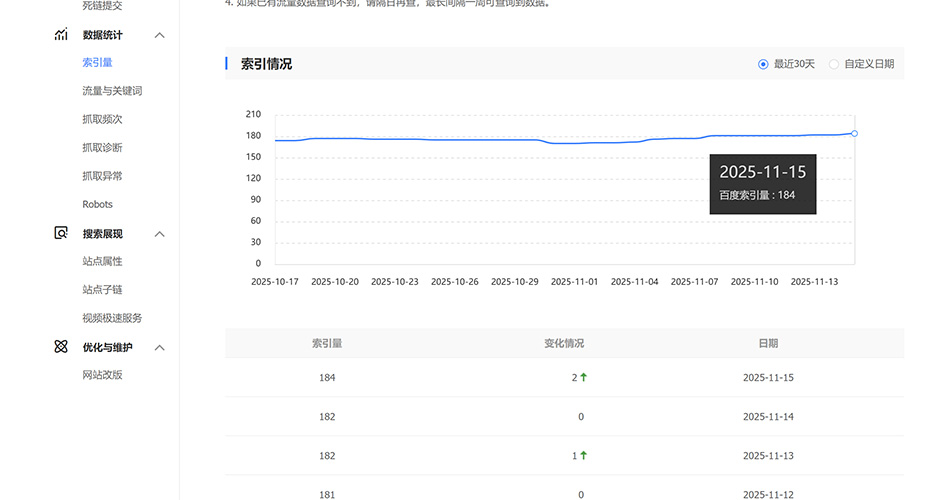Click green up arrow in 2025-11-13 row
Screen dimensions: 930x500
click(583, 455)
